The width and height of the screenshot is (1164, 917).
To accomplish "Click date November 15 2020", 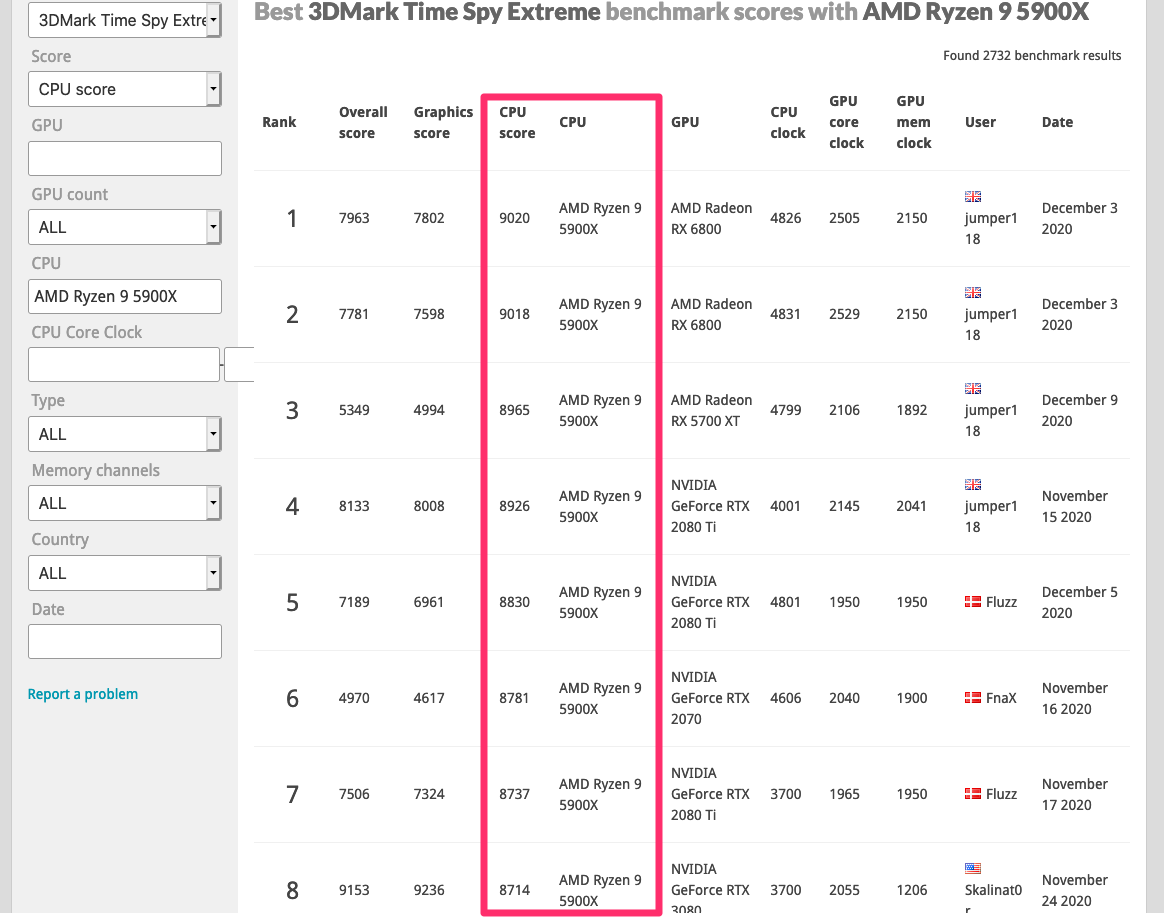I will tap(1075, 506).
